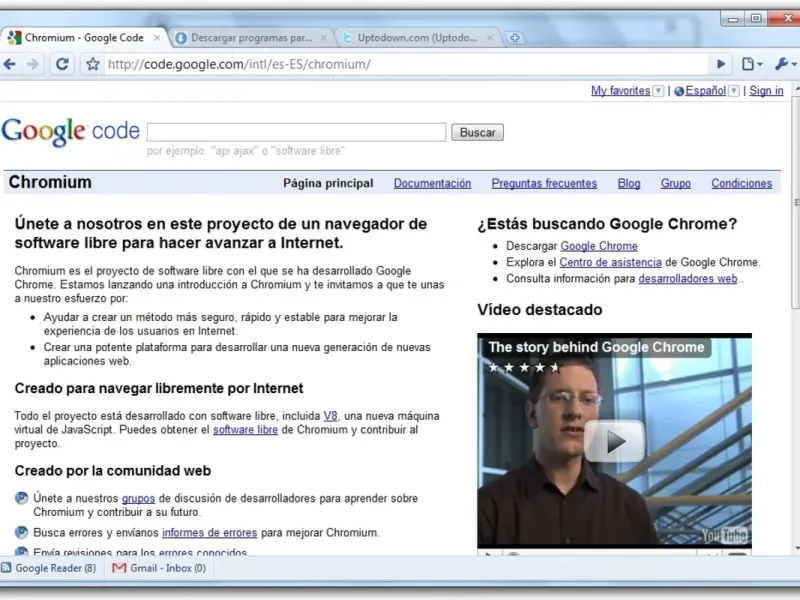Click the video title The story behind Google Chrome
Viewport: 800px width, 600px height.
[596, 347]
